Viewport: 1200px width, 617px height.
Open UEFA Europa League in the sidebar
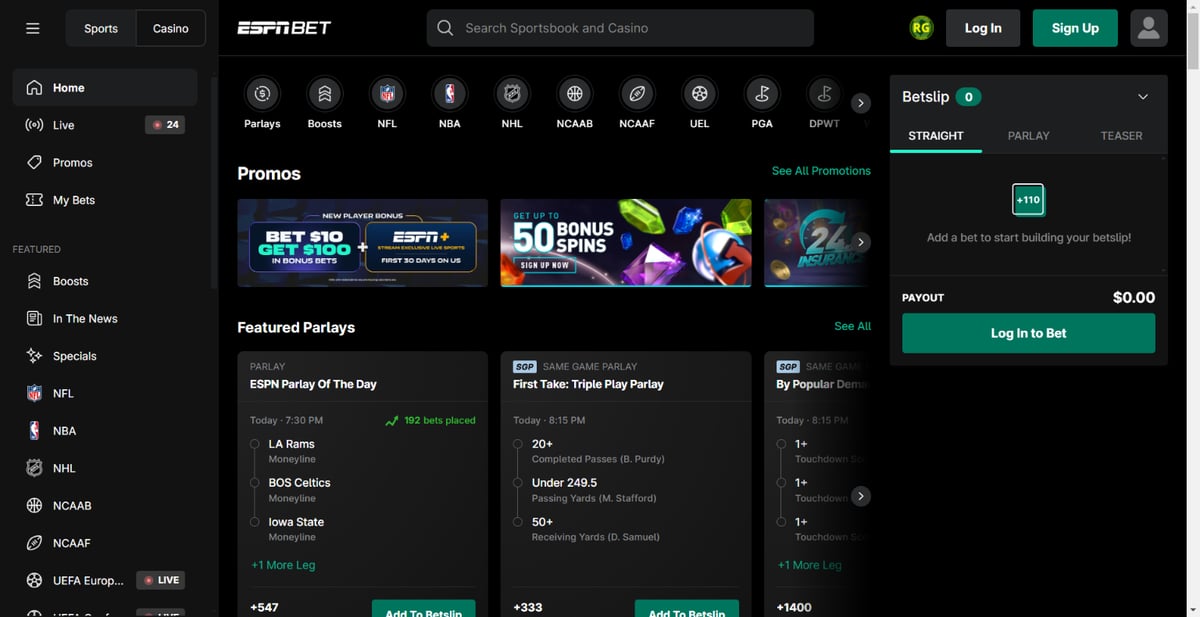pyautogui.click(x=105, y=580)
